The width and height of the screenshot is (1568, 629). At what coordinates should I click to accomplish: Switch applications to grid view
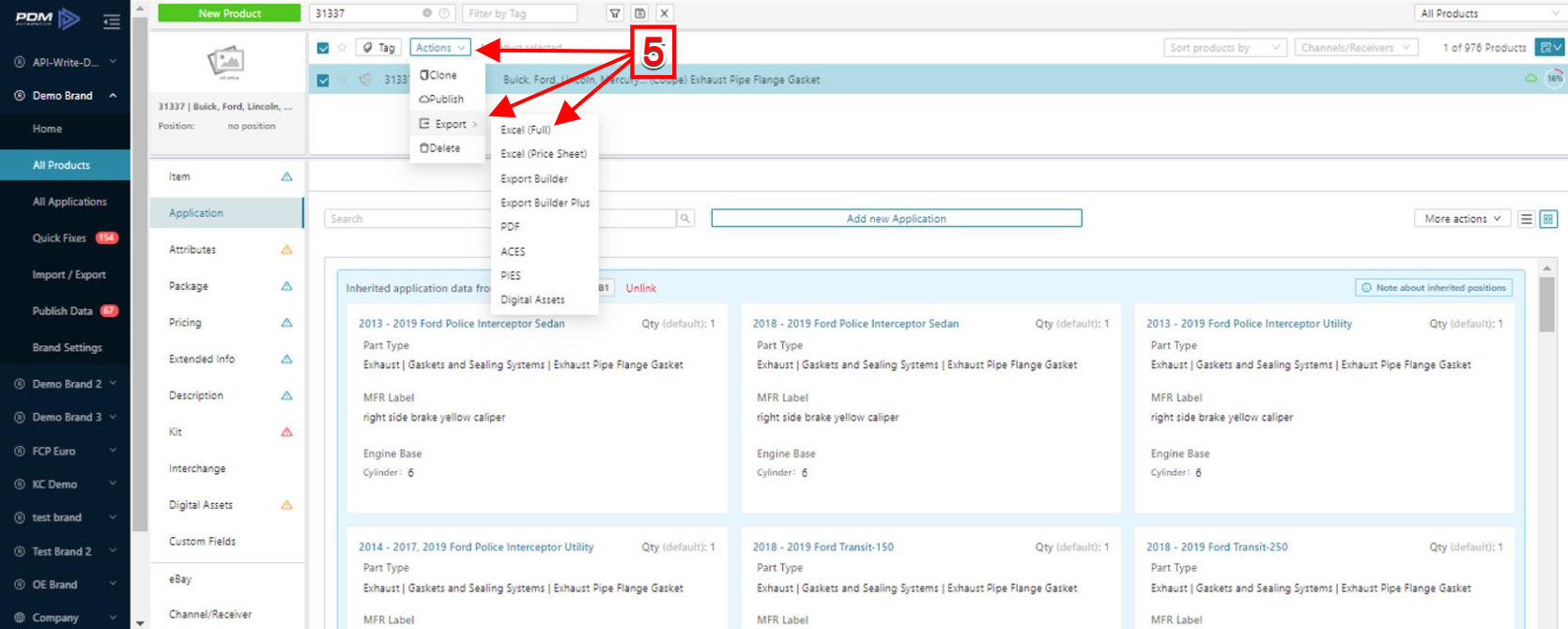click(x=1548, y=219)
